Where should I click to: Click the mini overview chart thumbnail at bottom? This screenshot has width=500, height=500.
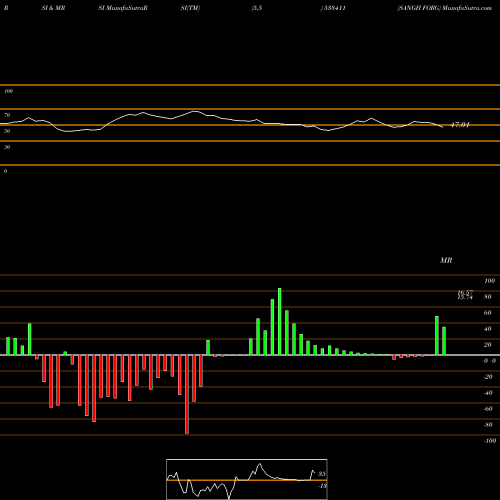[247, 479]
